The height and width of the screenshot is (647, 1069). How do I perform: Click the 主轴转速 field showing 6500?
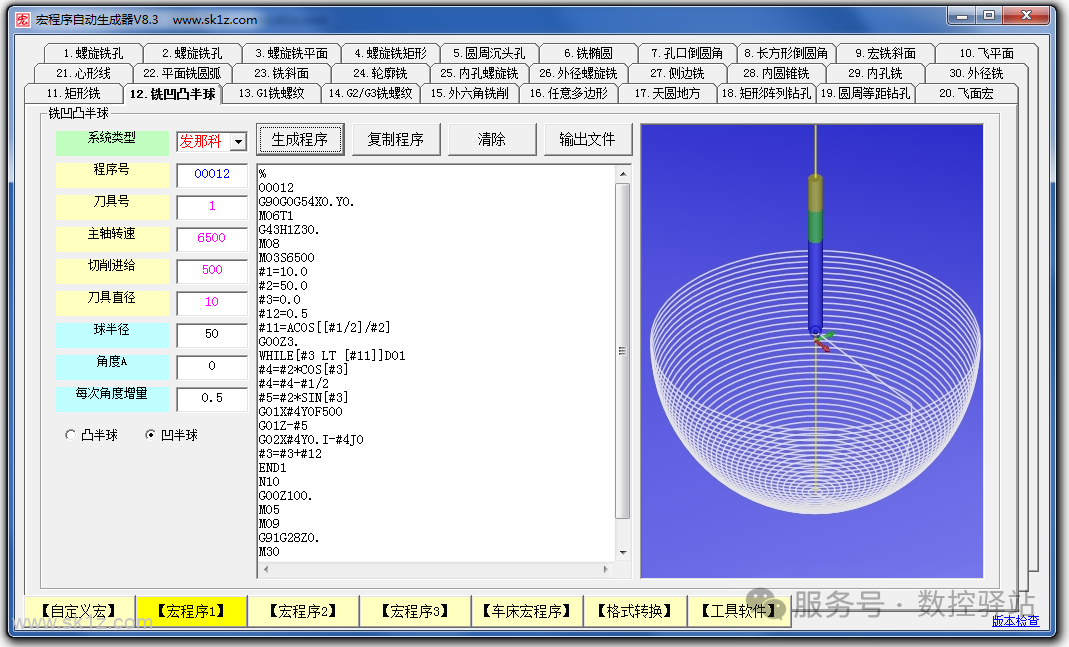tap(212, 239)
